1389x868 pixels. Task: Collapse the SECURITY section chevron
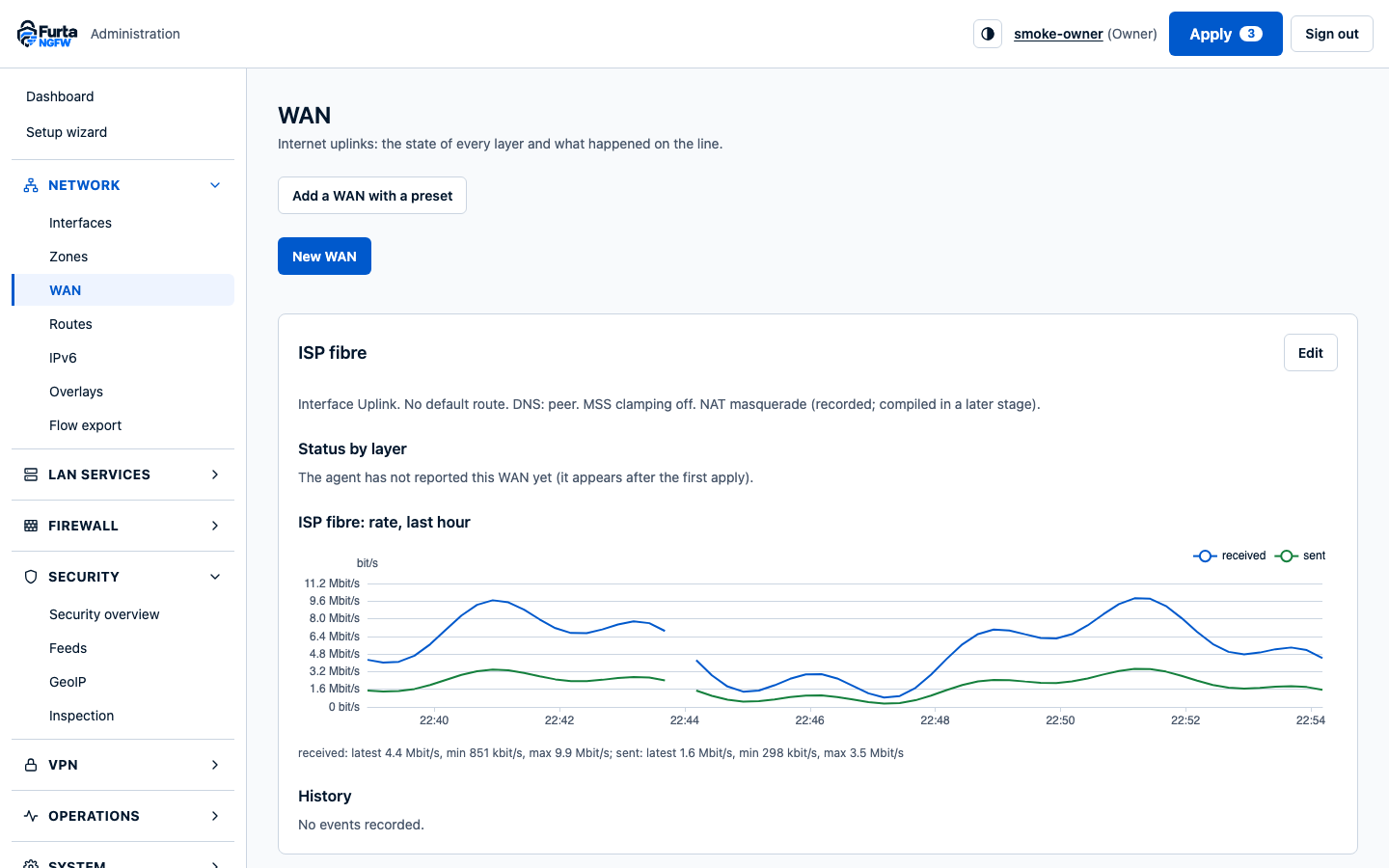pyautogui.click(x=215, y=577)
